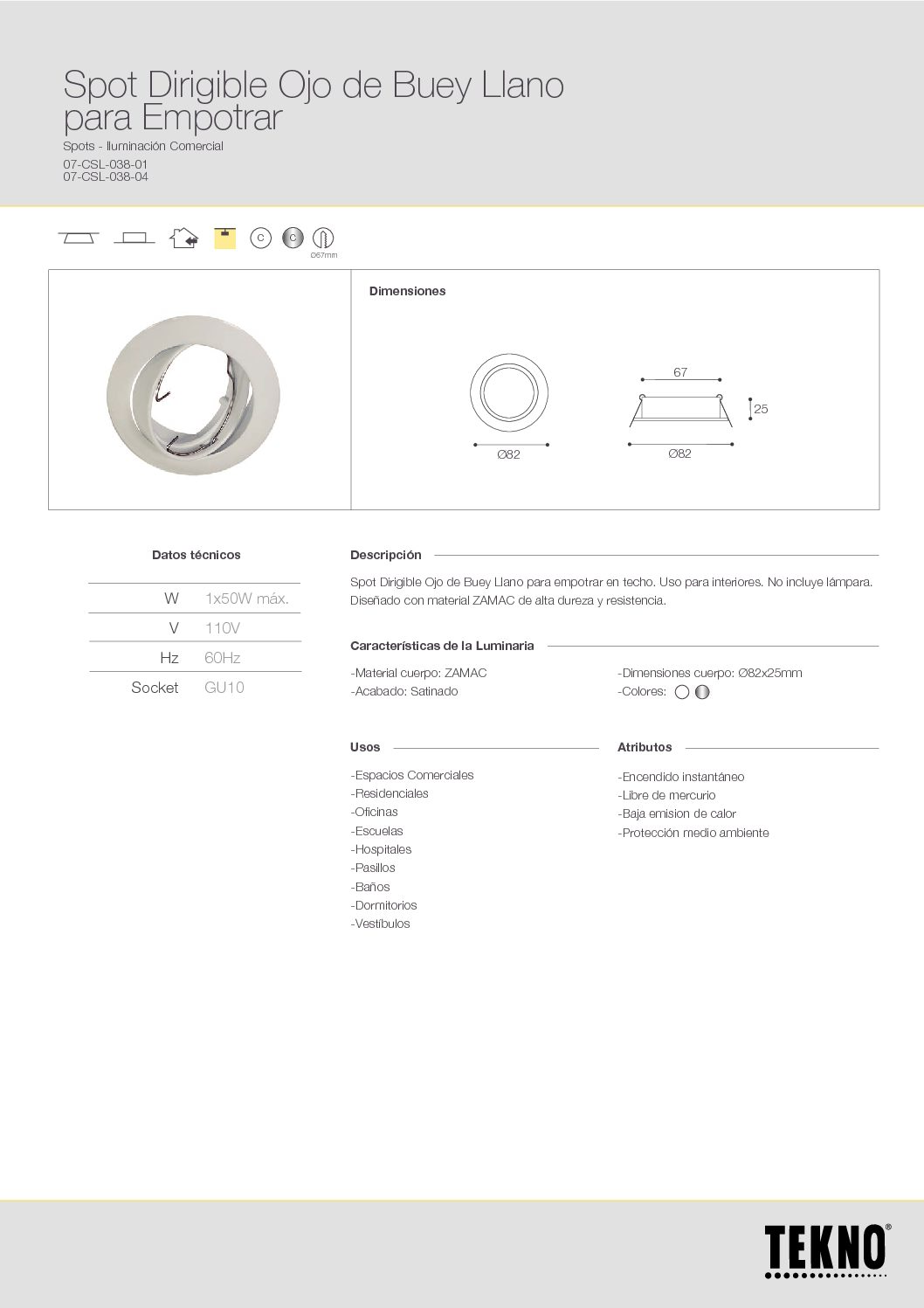Click the '-Colores:' label
924x1308 pixels.
click(642, 691)
